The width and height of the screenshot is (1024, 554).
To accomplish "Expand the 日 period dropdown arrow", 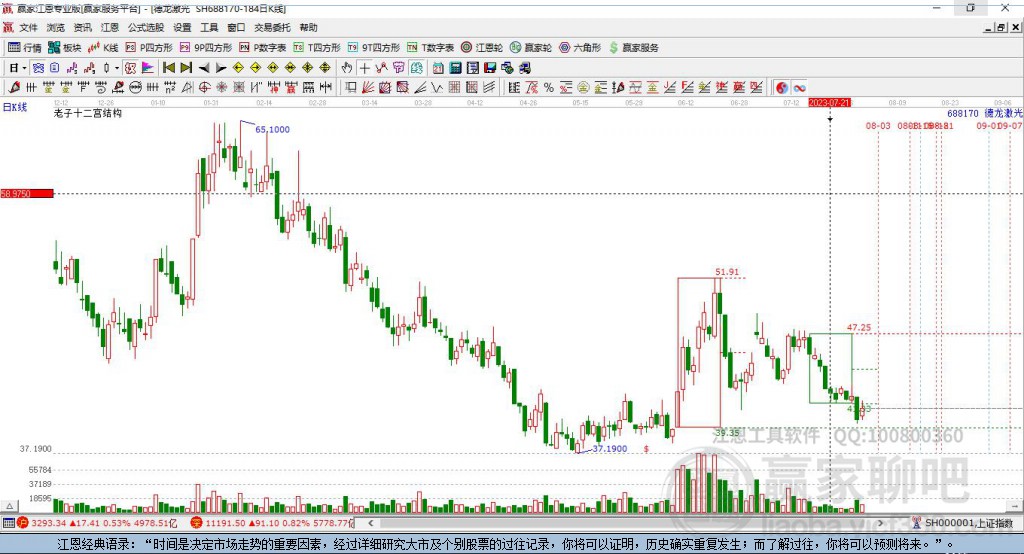I will tap(24, 68).
